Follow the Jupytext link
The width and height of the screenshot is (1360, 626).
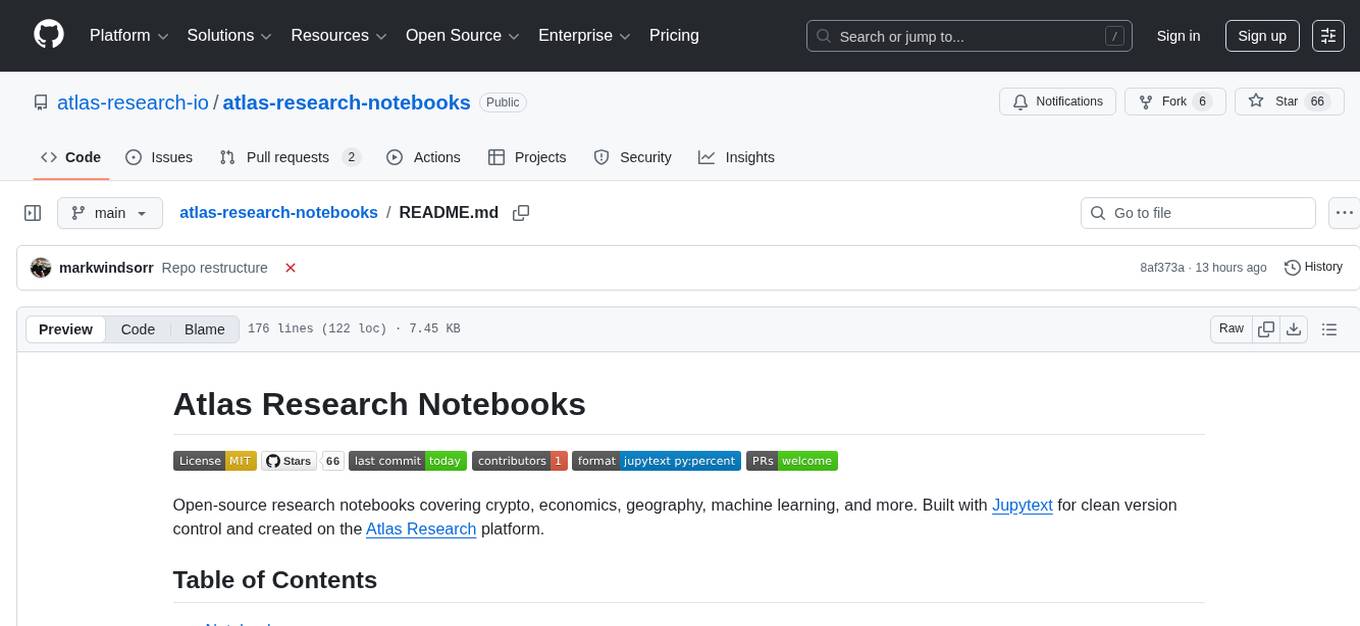1022,505
